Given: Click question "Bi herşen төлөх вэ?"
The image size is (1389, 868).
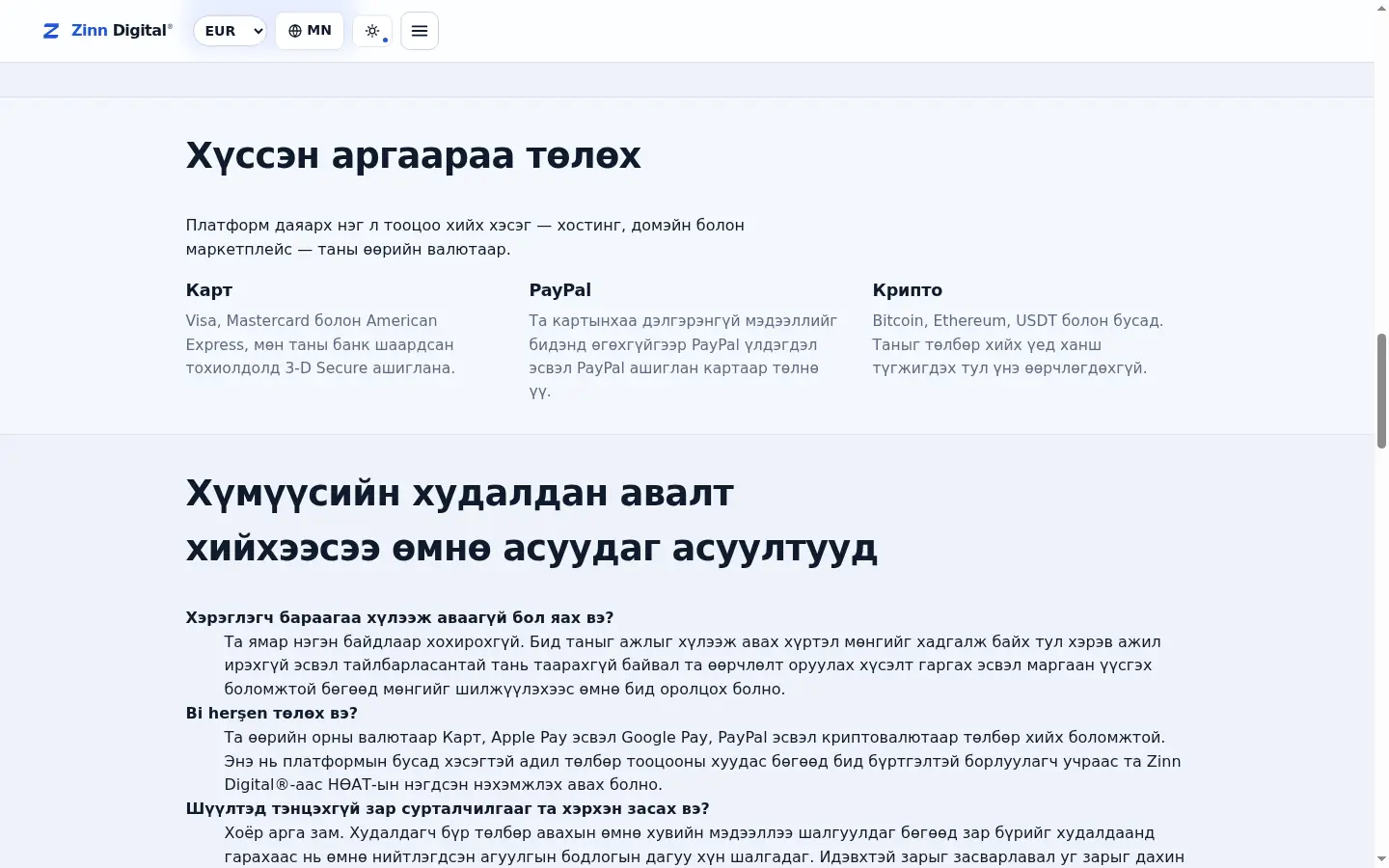Looking at the screenshot, I should [272, 713].
